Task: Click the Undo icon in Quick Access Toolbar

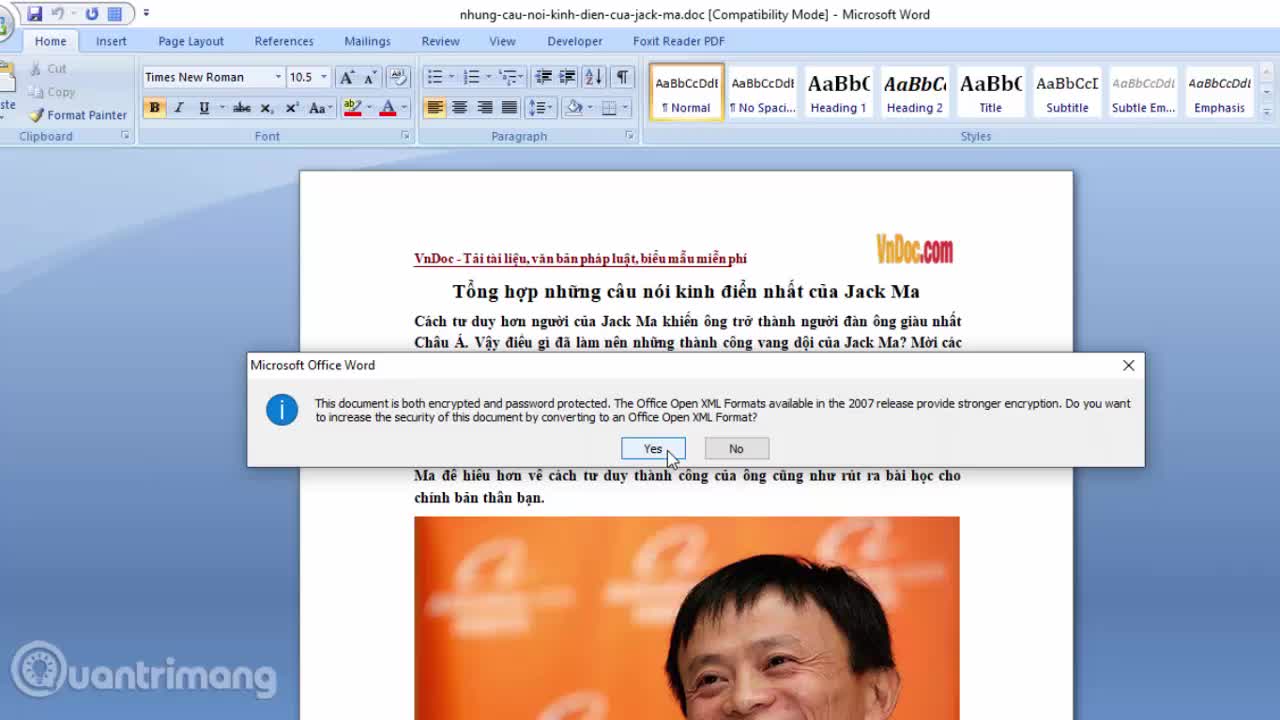Action: click(58, 14)
